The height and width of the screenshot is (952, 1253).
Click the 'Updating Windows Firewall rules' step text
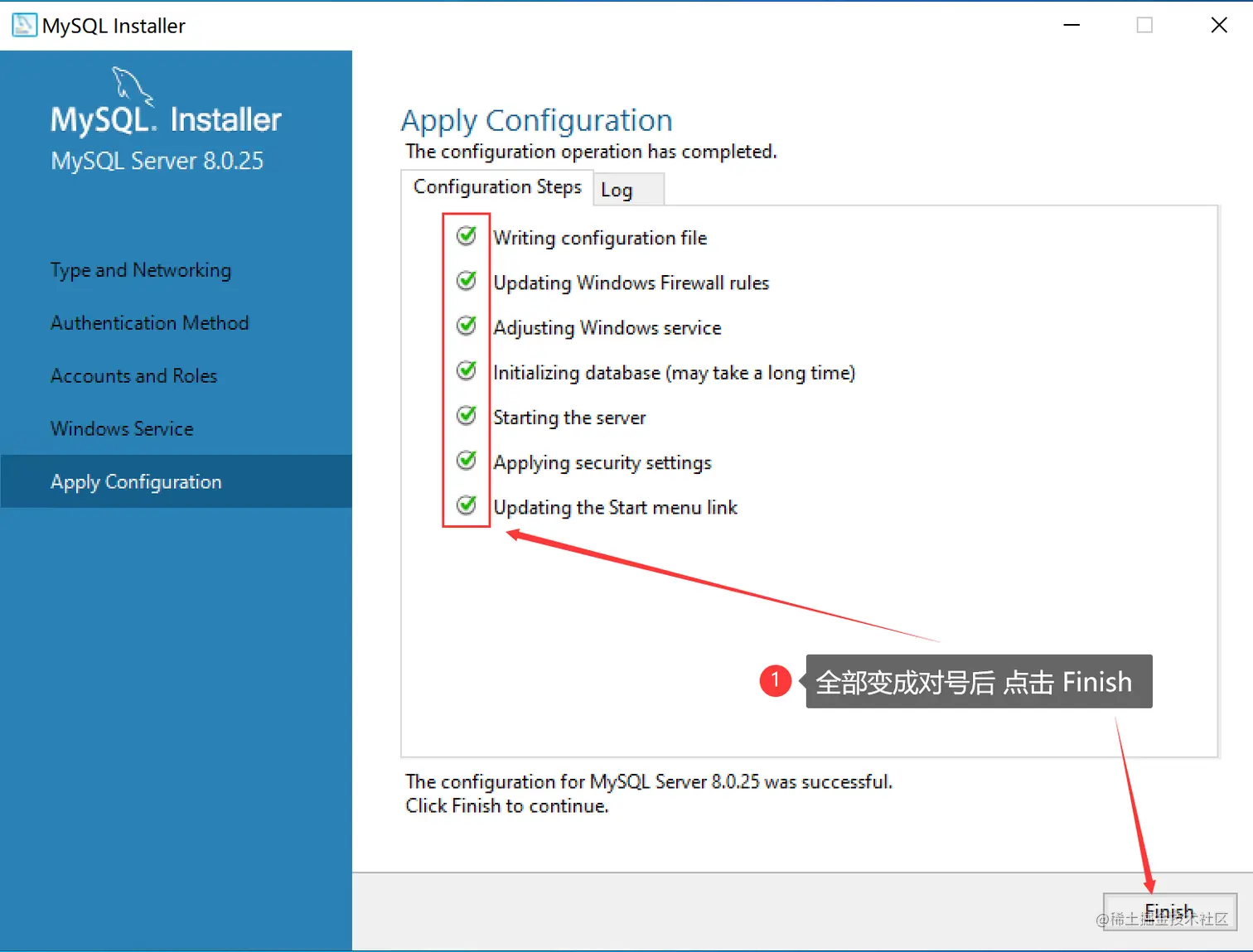[631, 283]
